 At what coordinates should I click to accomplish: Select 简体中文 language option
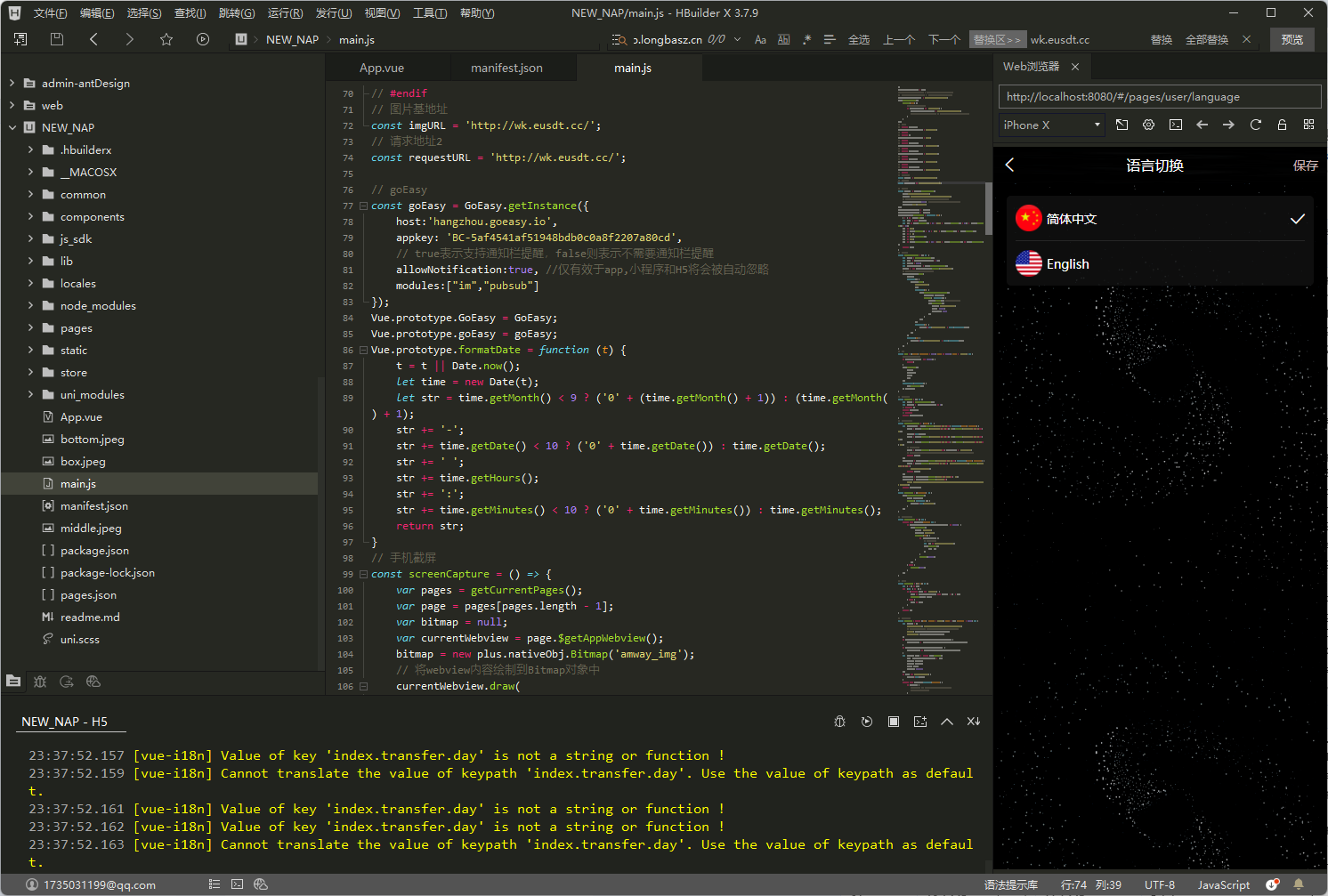tap(1160, 218)
